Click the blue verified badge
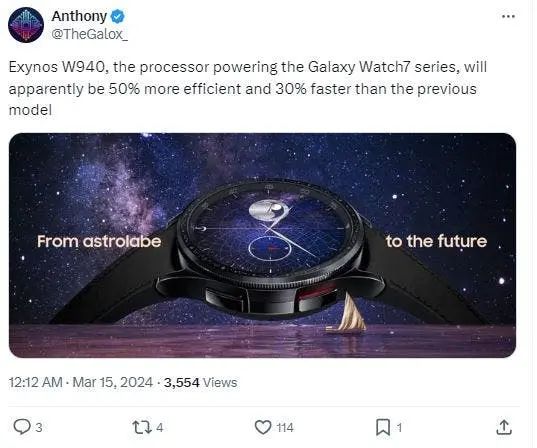The width and height of the screenshot is (537, 448). (118, 16)
